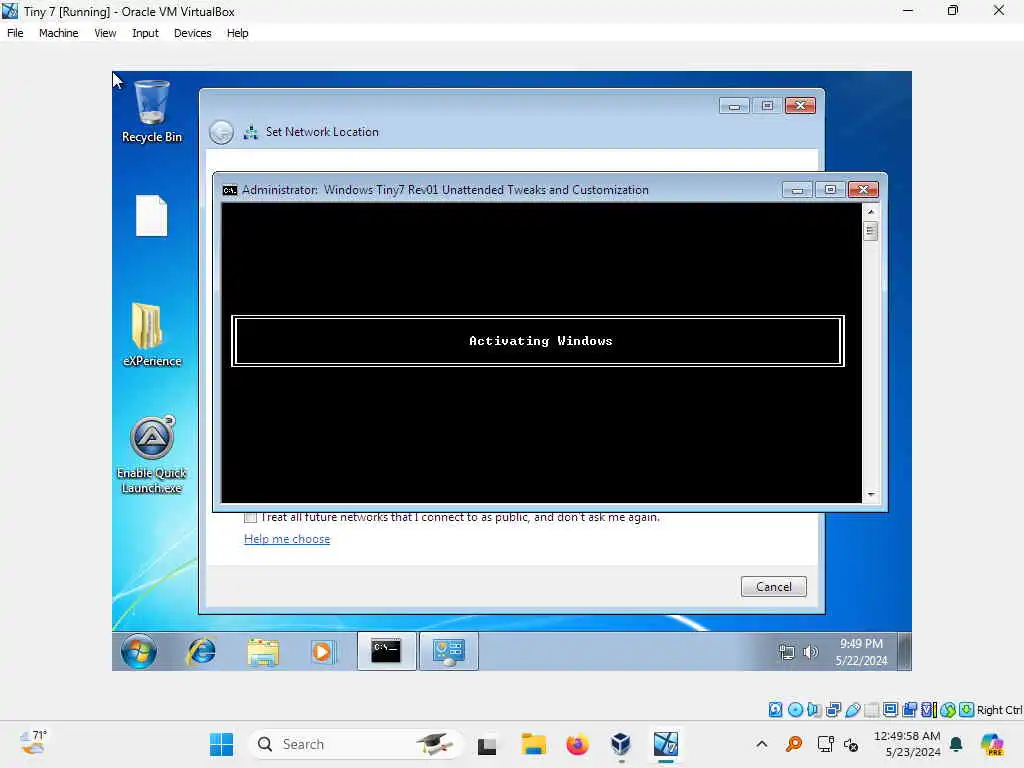Open Windows Media Player taskbar icon

click(x=322, y=652)
